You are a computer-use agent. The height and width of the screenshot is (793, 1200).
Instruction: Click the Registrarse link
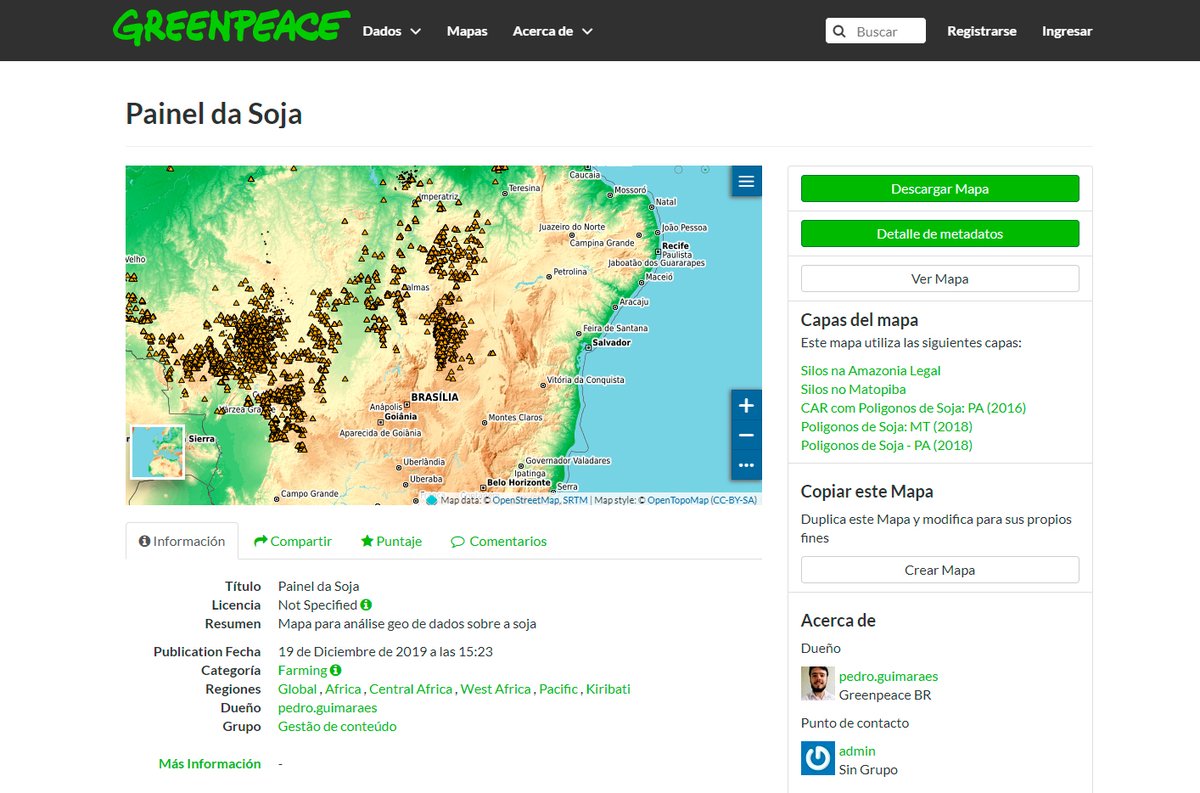coord(982,31)
